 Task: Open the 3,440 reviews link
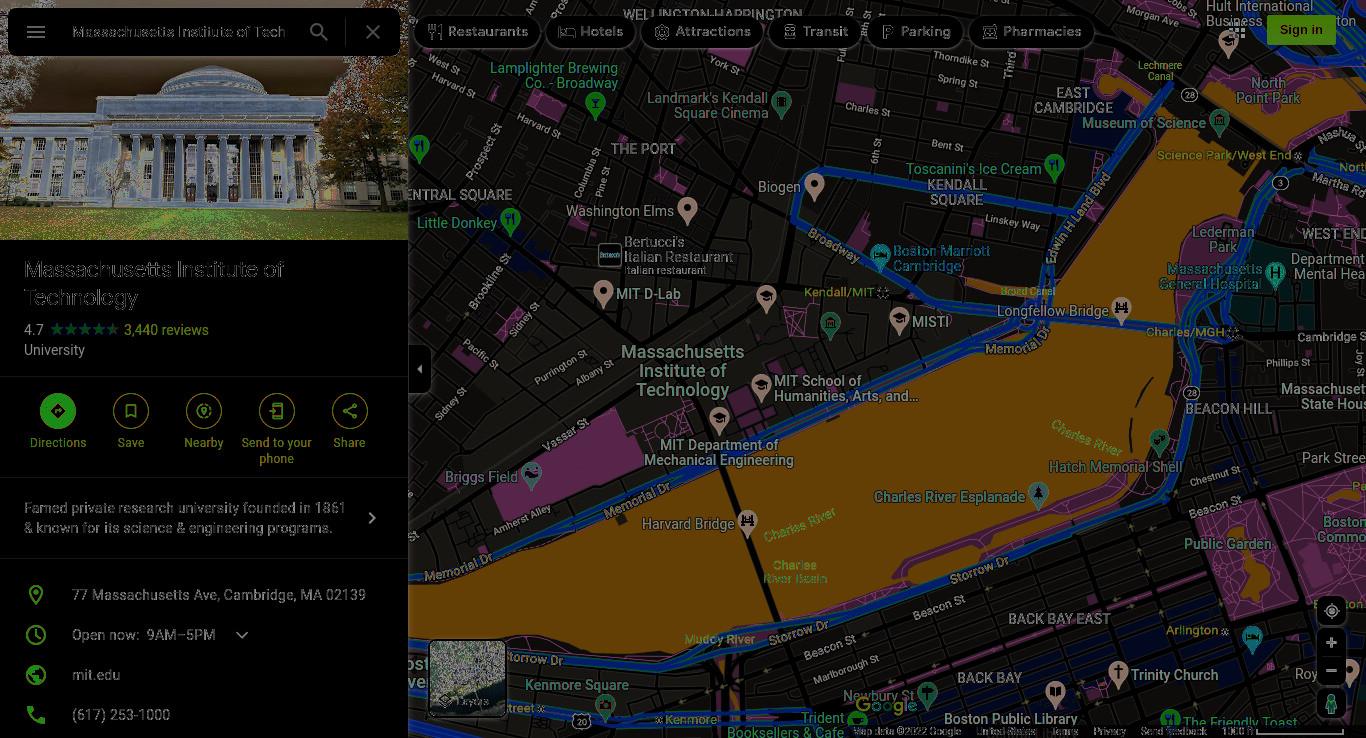(166, 330)
